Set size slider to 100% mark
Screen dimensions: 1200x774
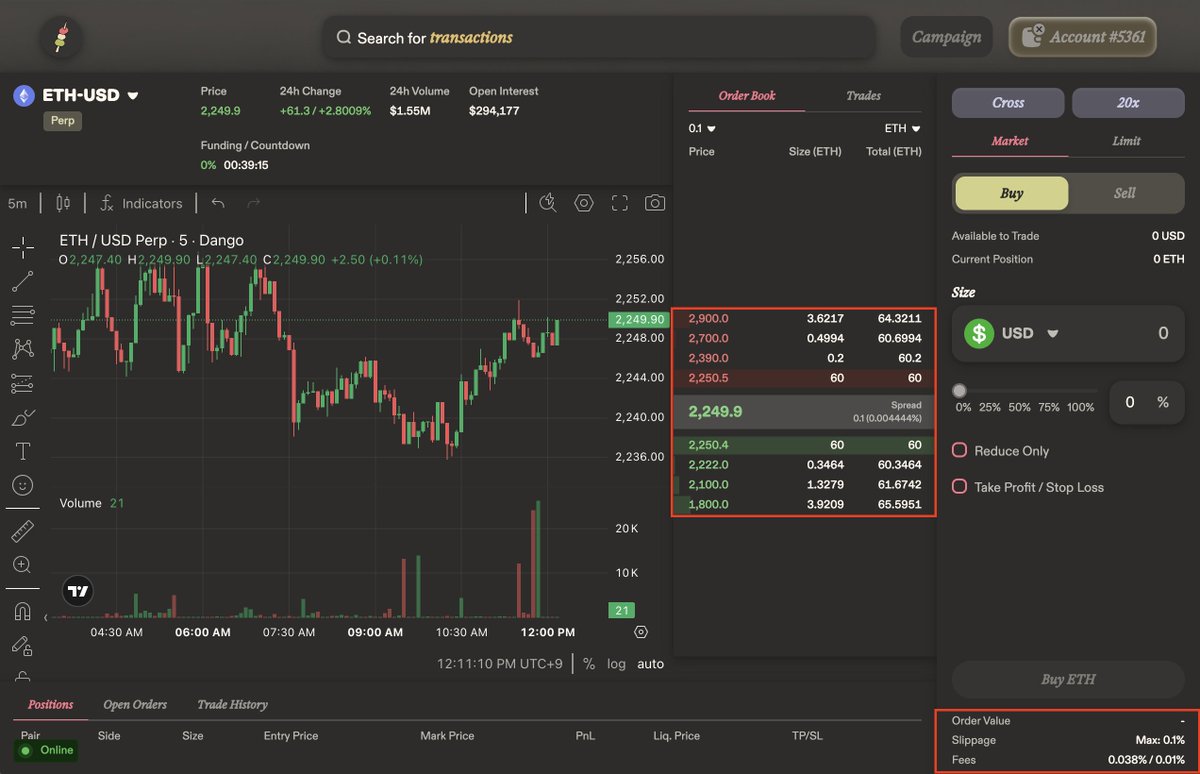(1081, 407)
